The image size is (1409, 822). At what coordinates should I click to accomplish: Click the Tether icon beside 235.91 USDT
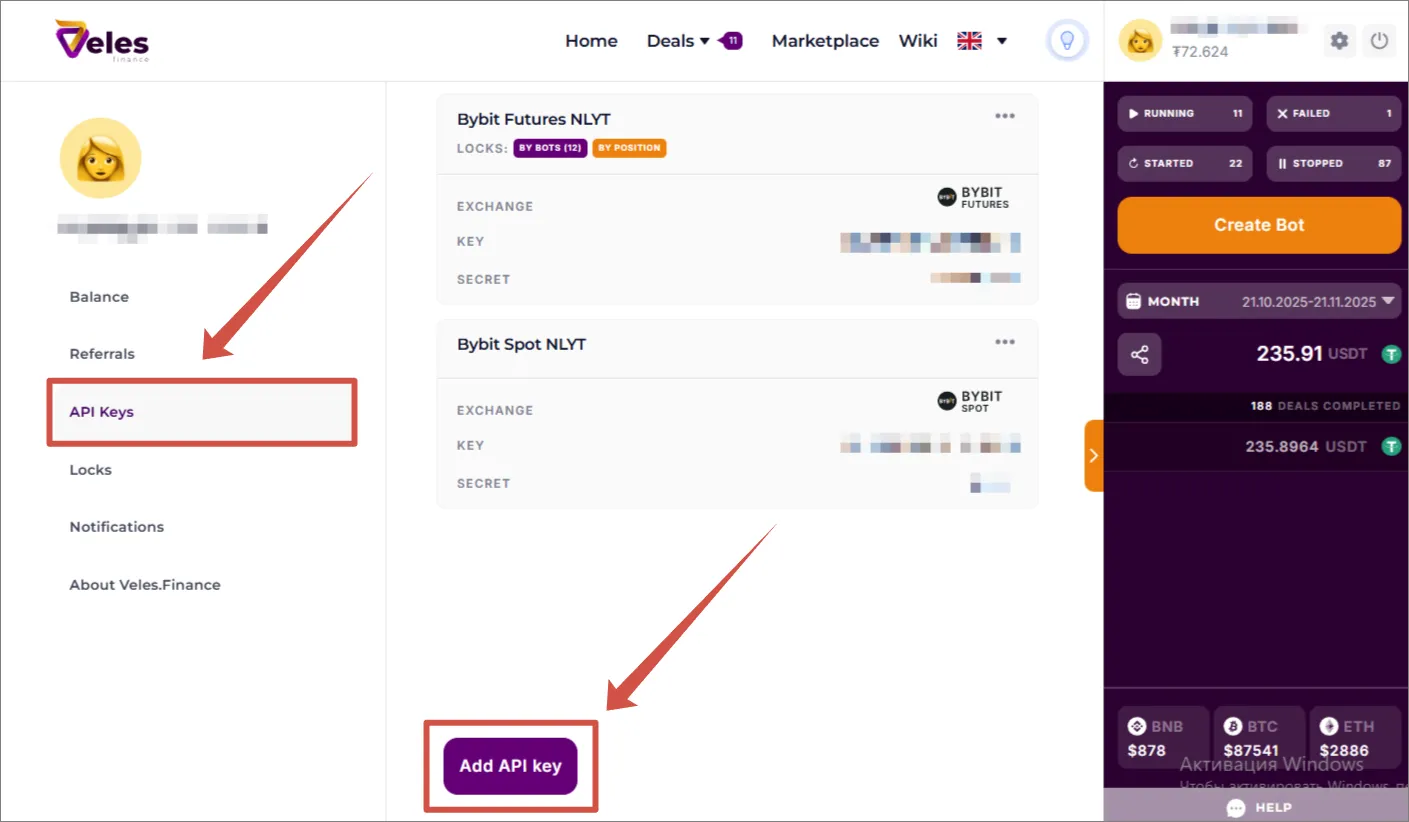1391,353
